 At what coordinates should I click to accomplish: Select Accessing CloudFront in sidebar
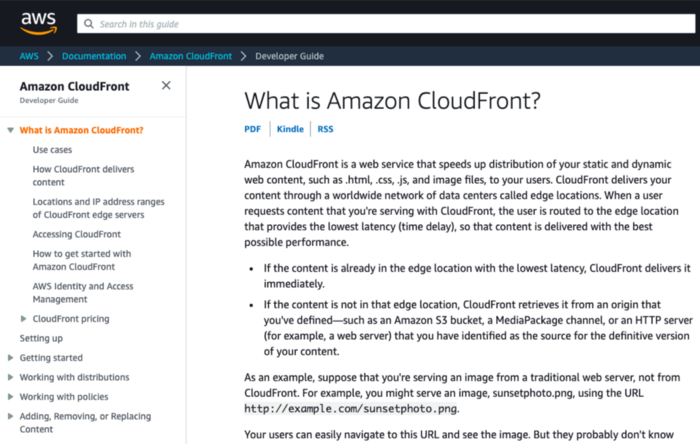point(76,234)
